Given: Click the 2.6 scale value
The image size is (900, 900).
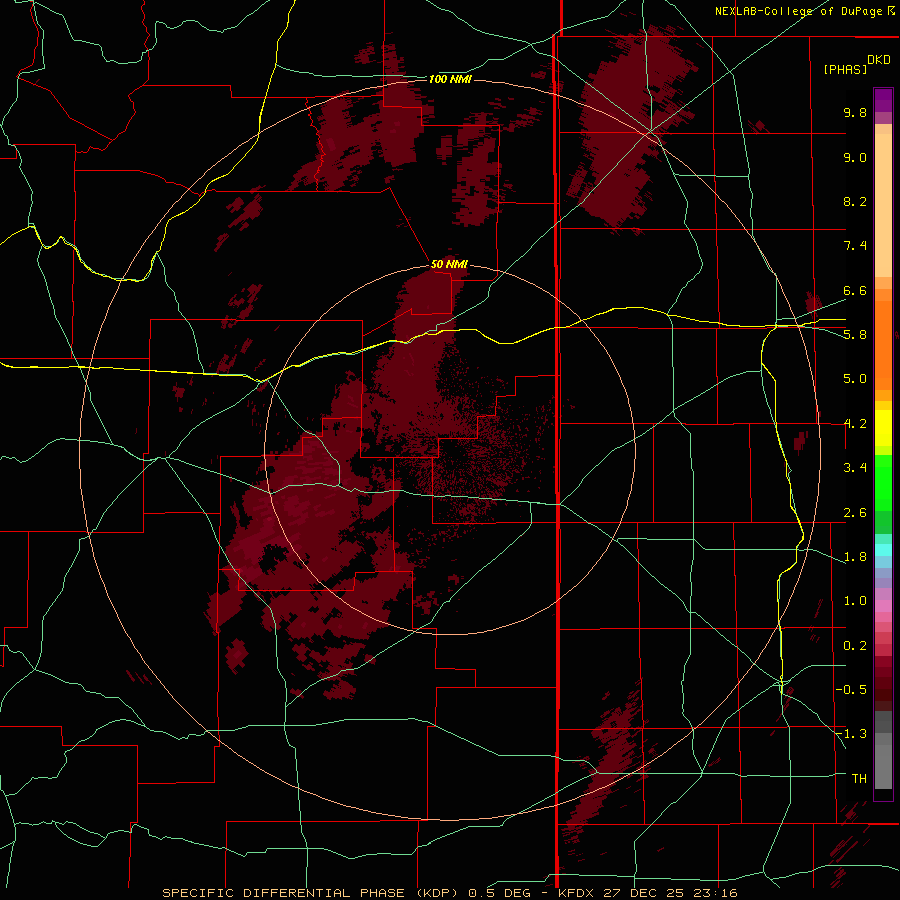Looking at the screenshot, I should point(855,513).
